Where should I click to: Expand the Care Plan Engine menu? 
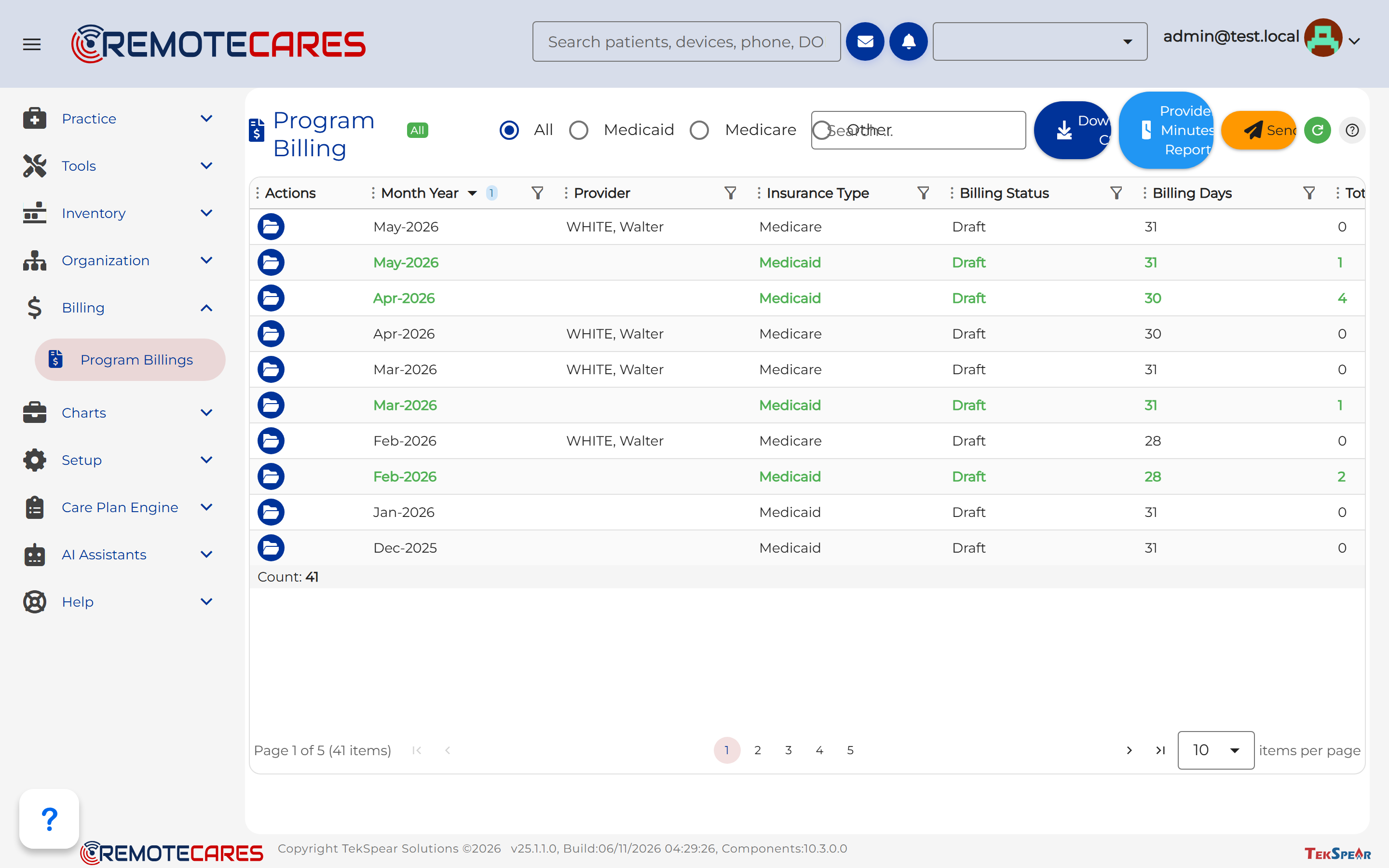pyautogui.click(x=118, y=507)
